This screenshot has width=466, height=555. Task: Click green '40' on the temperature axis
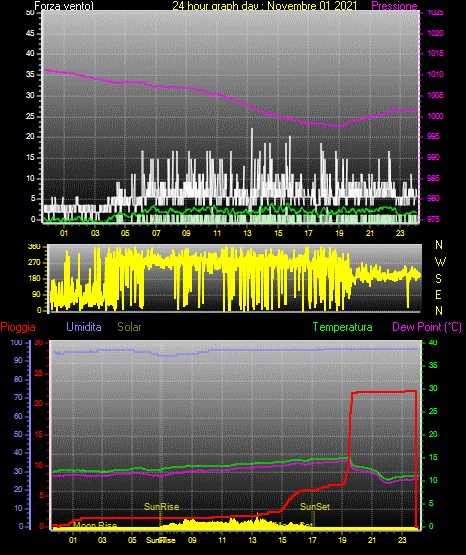pos(433,342)
